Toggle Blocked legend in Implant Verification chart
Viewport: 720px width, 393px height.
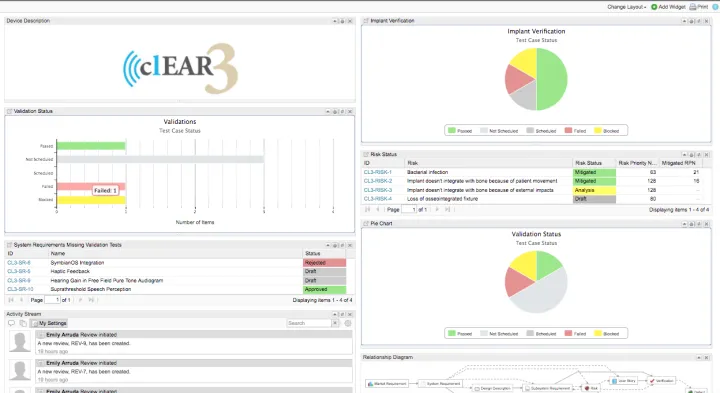click(607, 131)
